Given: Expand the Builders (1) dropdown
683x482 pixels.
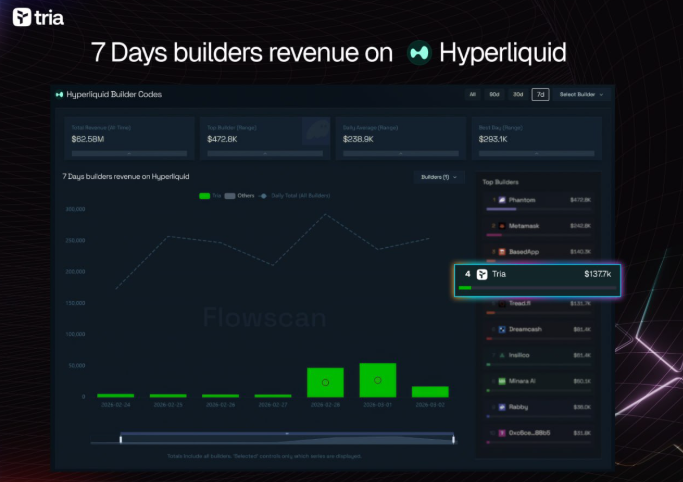Looking at the screenshot, I should click(x=439, y=177).
